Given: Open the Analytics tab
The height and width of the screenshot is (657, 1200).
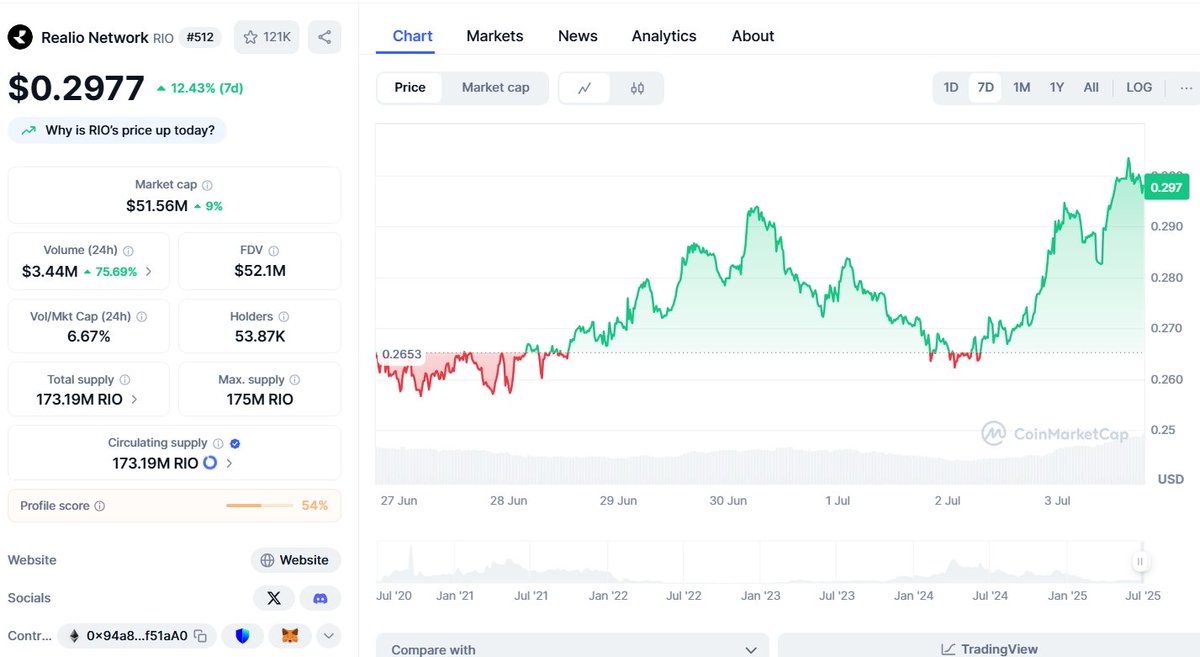Looking at the screenshot, I should 664,36.
